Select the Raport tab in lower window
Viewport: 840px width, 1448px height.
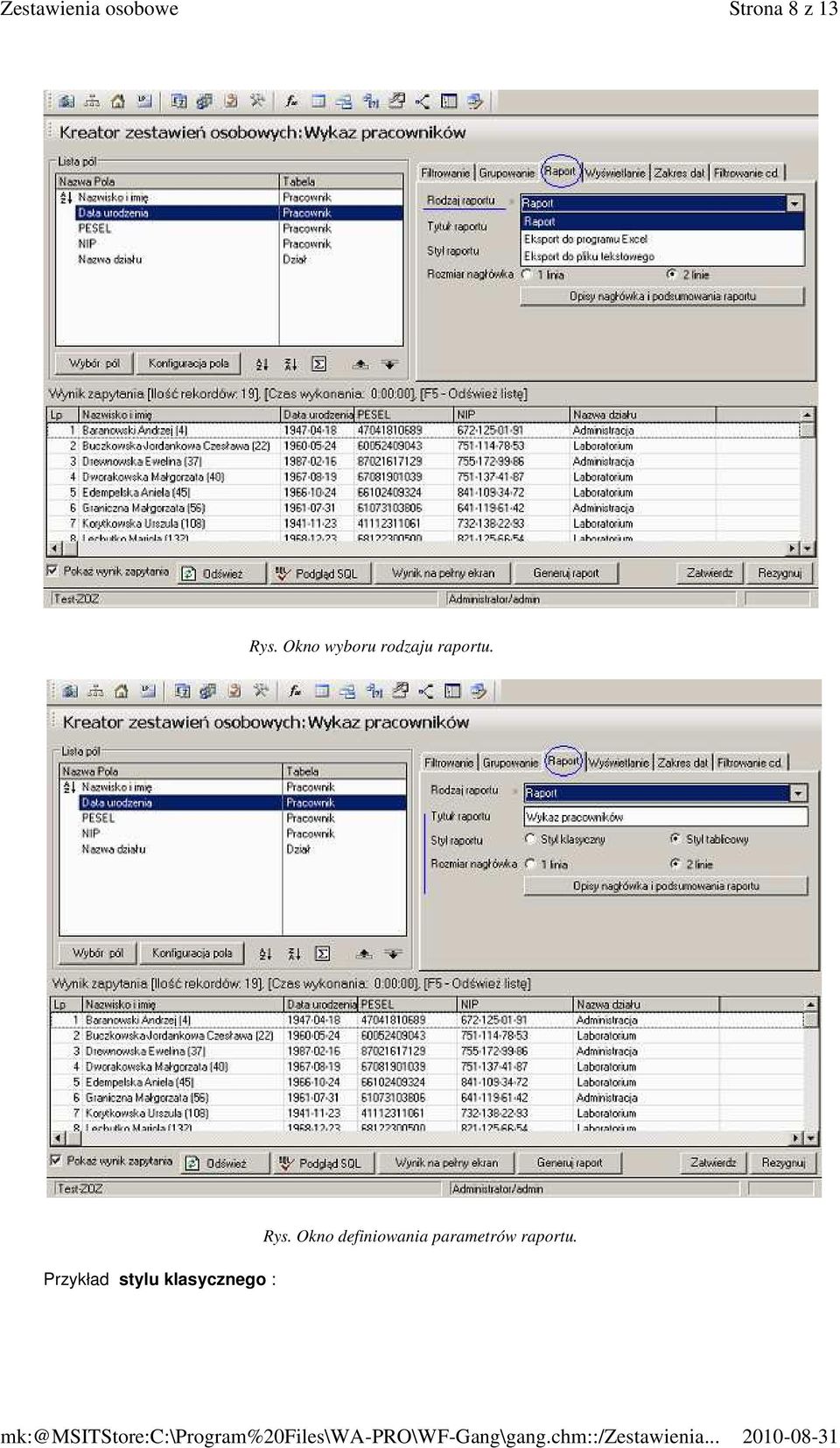563,762
